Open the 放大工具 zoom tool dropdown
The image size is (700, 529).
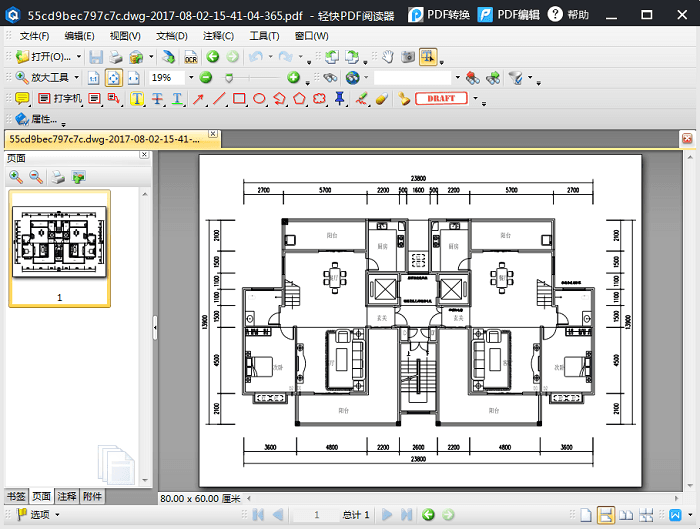point(77,78)
